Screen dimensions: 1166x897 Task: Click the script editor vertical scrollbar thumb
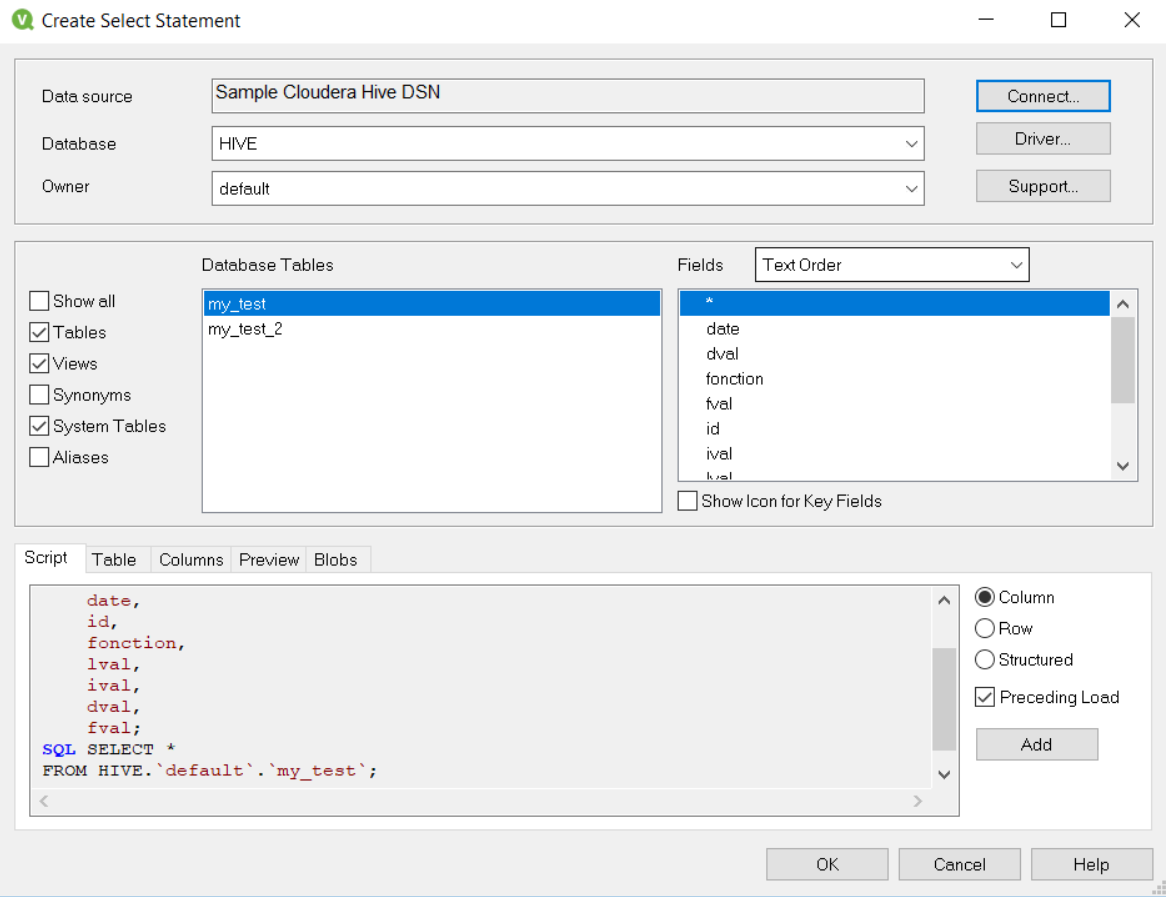coord(944,699)
